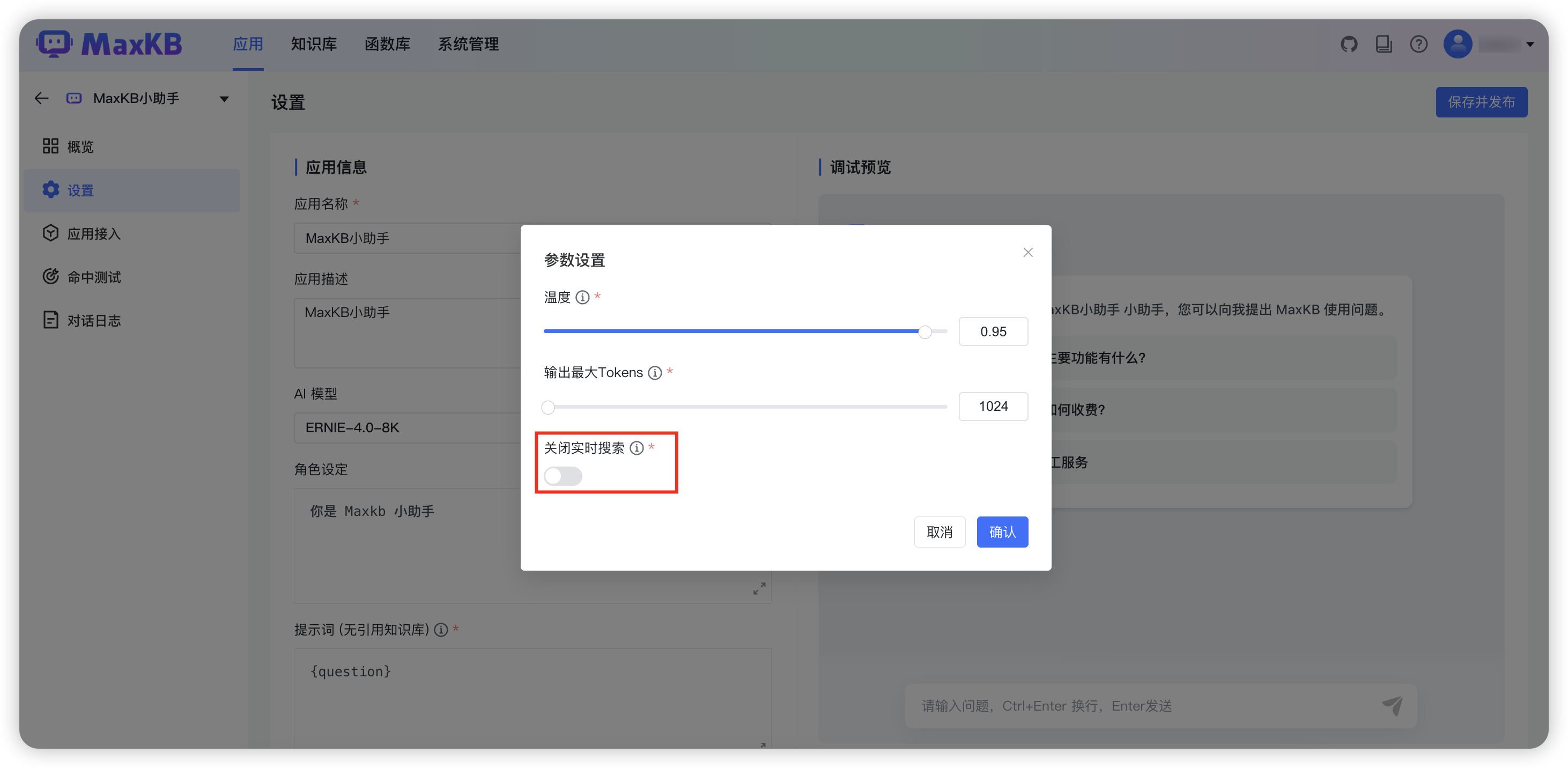
Task: Open the 对话日志 sidebar item
Action: click(x=131, y=321)
